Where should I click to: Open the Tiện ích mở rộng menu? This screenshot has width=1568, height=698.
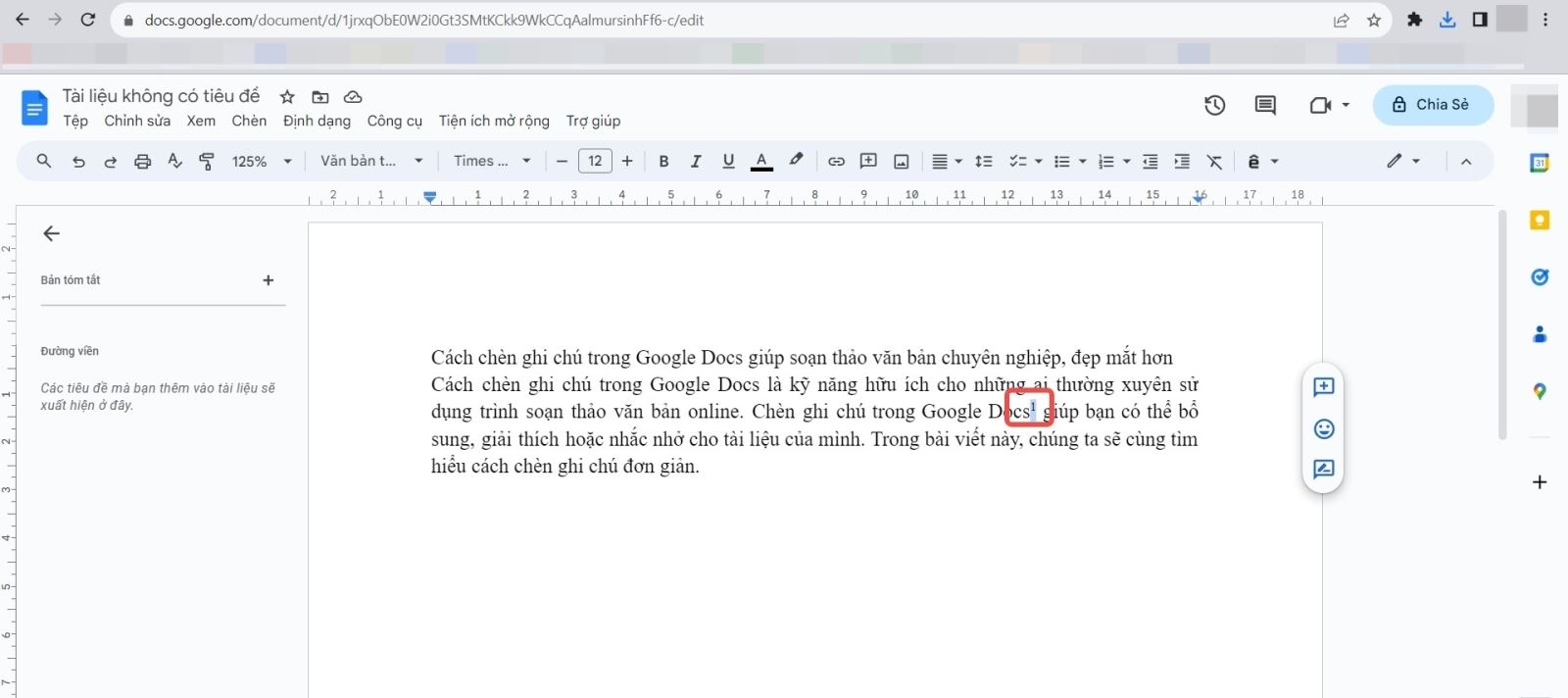tap(494, 121)
